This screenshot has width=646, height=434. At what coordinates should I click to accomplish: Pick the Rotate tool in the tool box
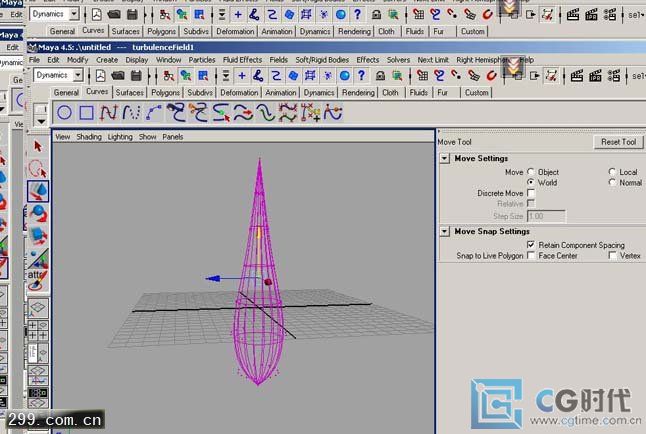tap(38, 214)
